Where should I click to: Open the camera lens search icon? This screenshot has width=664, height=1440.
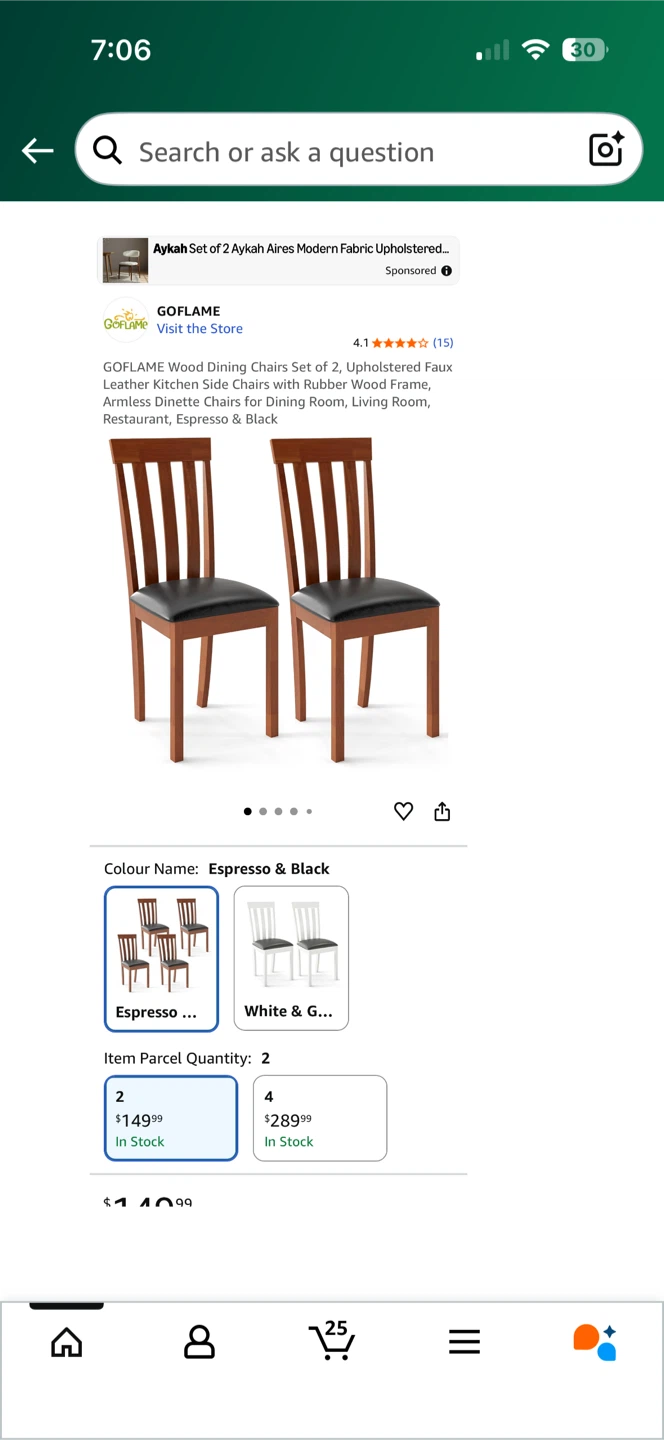[606, 149]
